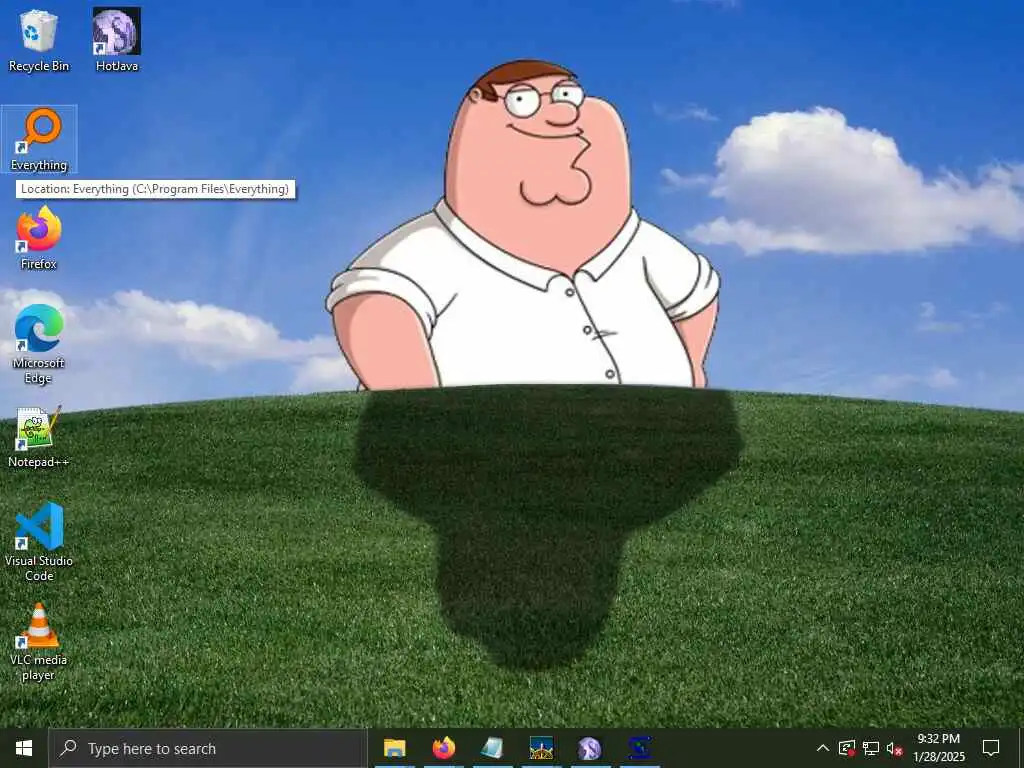
Task: Open the clock showing 9:32 PM
Action: click(x=938, y=748)
